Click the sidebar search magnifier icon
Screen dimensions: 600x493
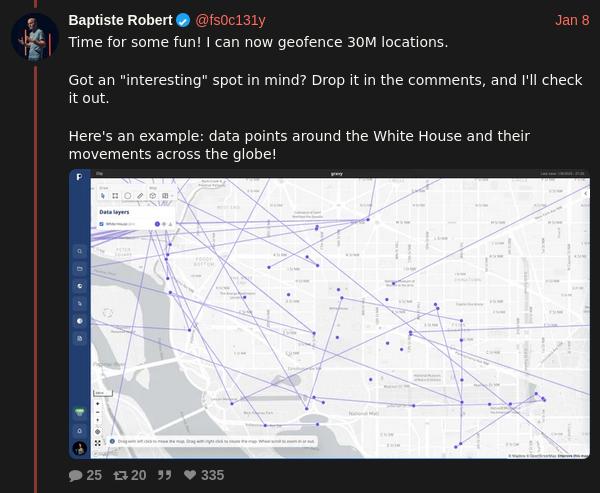80,251
